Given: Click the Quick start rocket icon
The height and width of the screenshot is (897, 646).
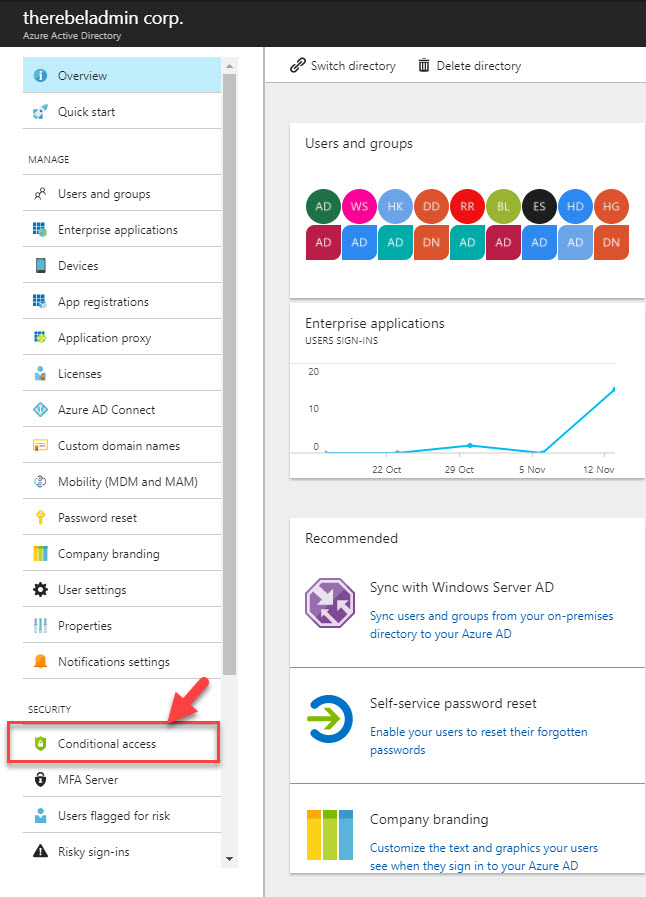Looking at the screenshot, I should point(40,112).
